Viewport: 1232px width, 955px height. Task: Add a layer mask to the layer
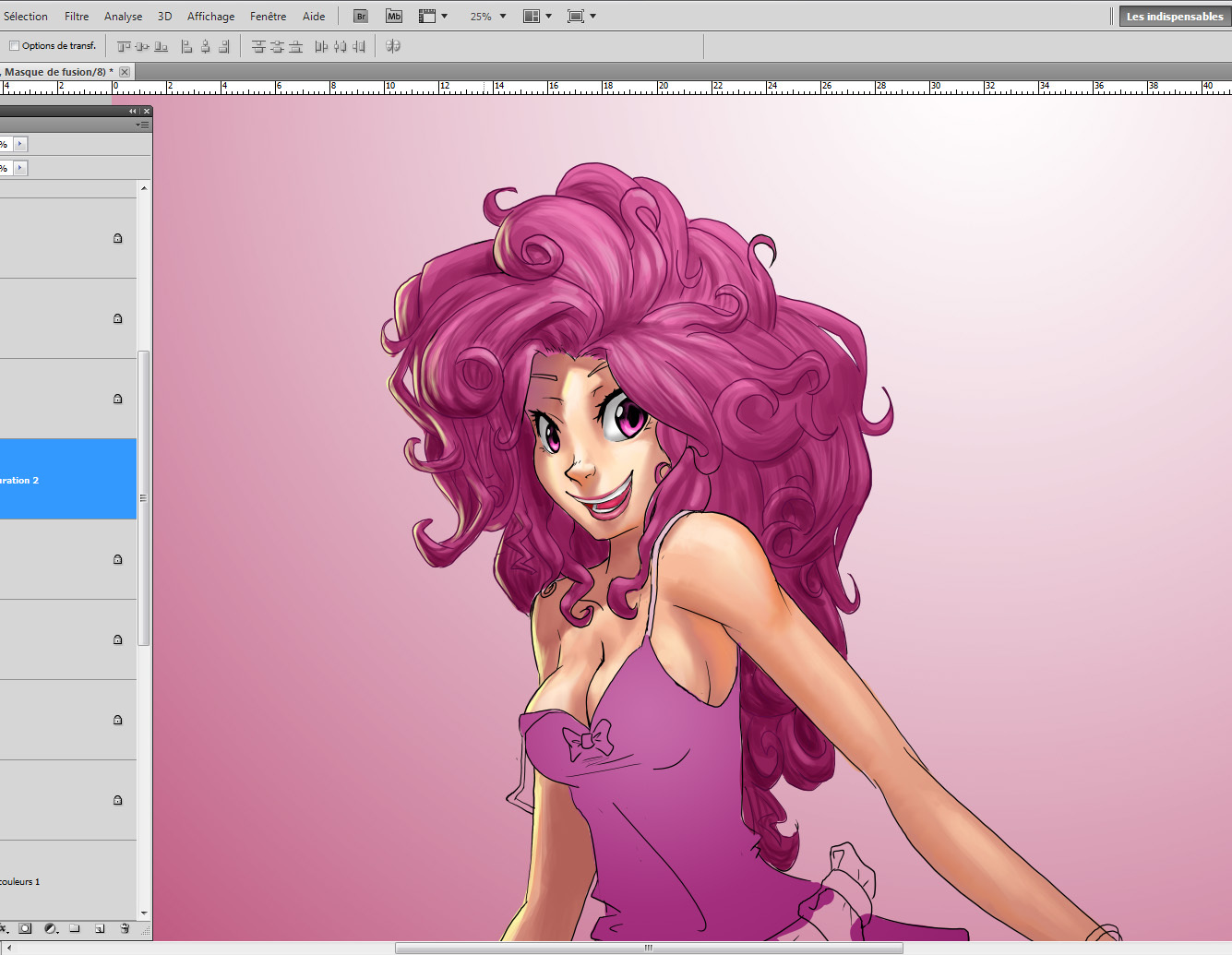coord(26,929)
